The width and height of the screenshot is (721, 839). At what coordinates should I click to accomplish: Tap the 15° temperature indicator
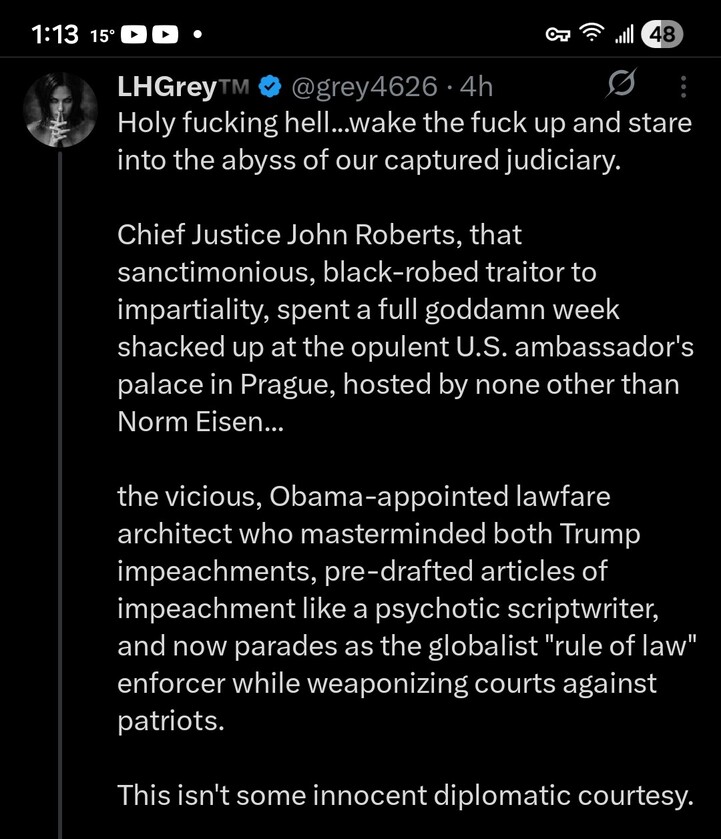pos(101,36)
